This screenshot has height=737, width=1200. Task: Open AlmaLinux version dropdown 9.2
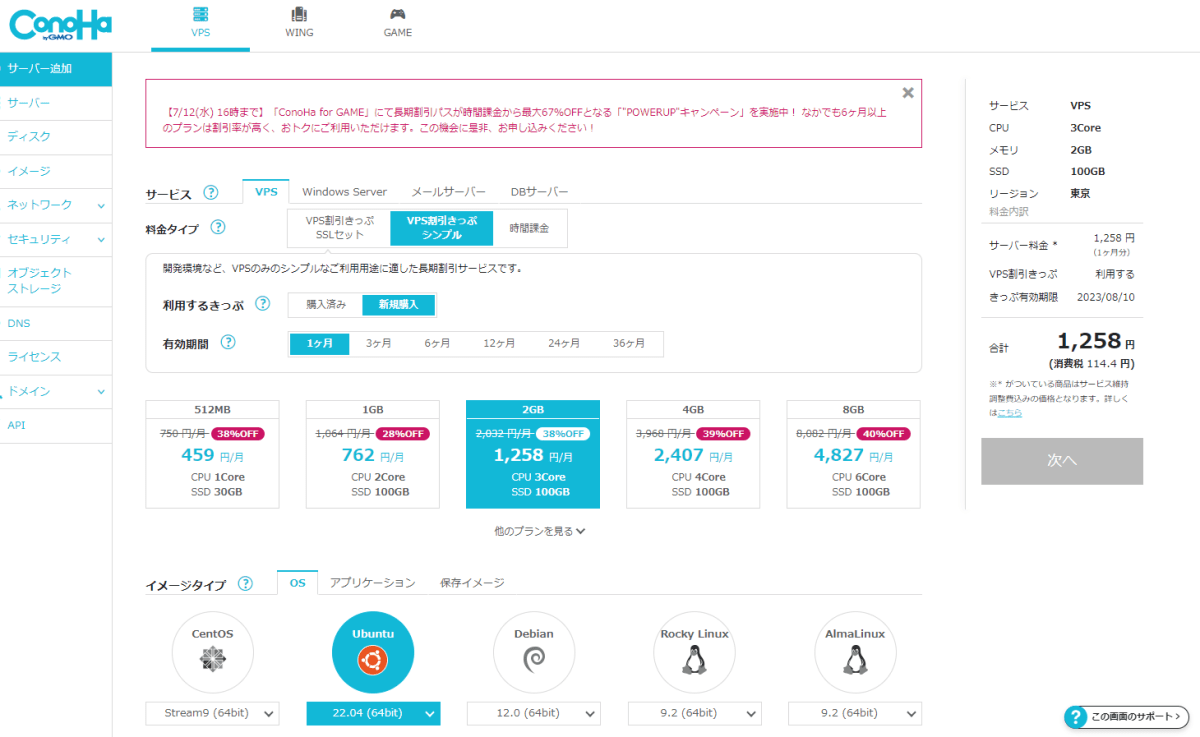[x=855, y=713]
